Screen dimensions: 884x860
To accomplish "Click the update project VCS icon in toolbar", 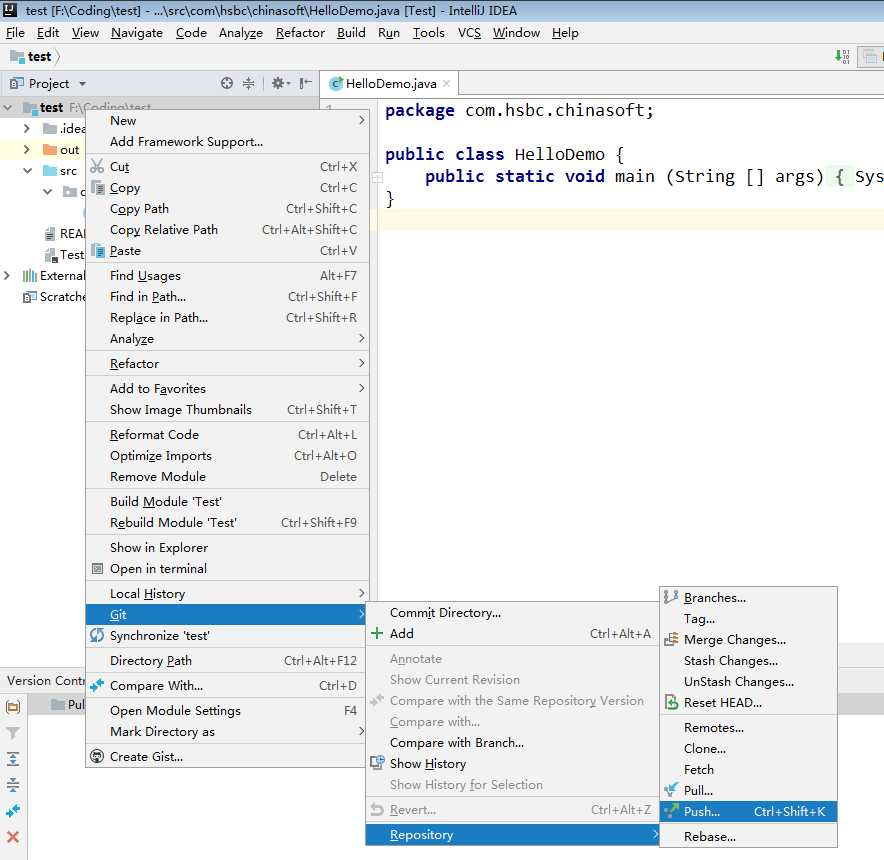I will 842,56.
